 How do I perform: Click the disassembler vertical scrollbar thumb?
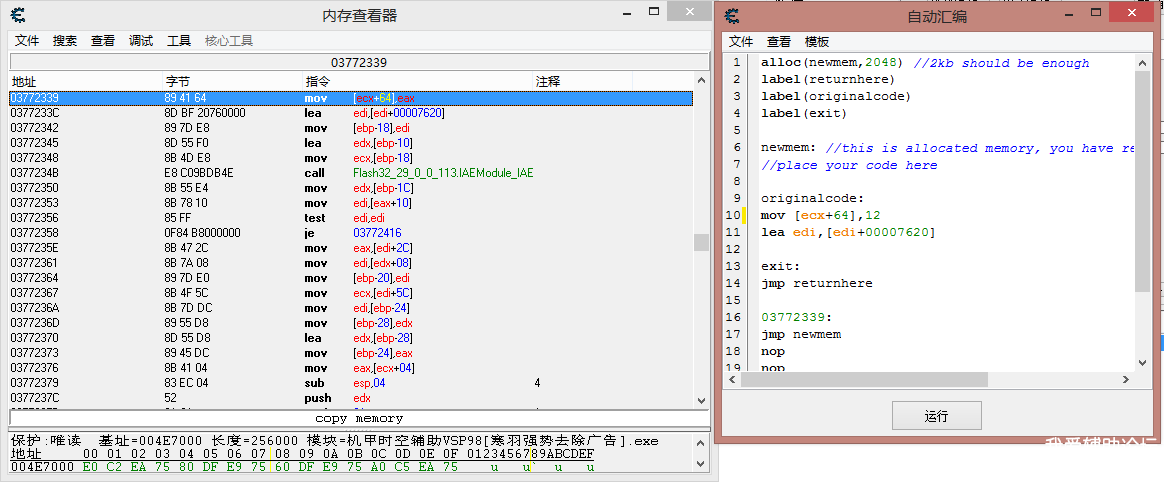pyautogui.click(x=701, y=243)
